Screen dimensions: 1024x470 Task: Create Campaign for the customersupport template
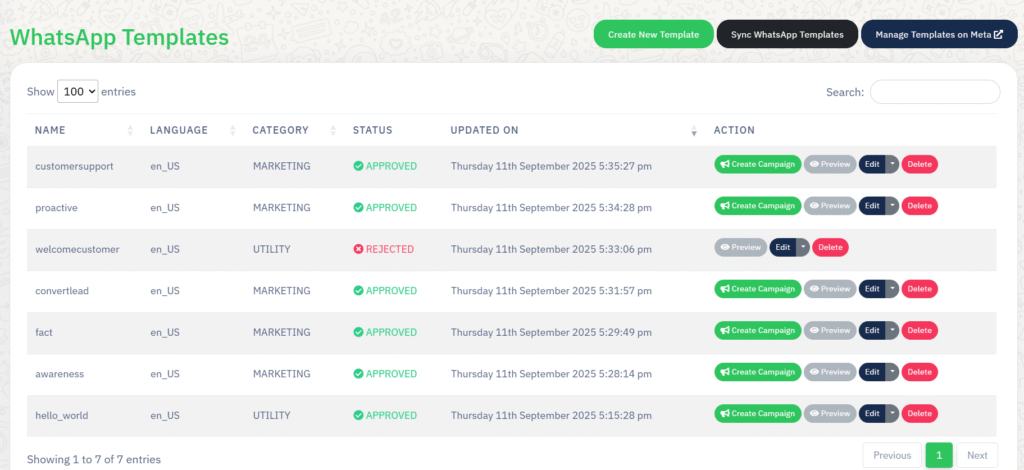758,164
